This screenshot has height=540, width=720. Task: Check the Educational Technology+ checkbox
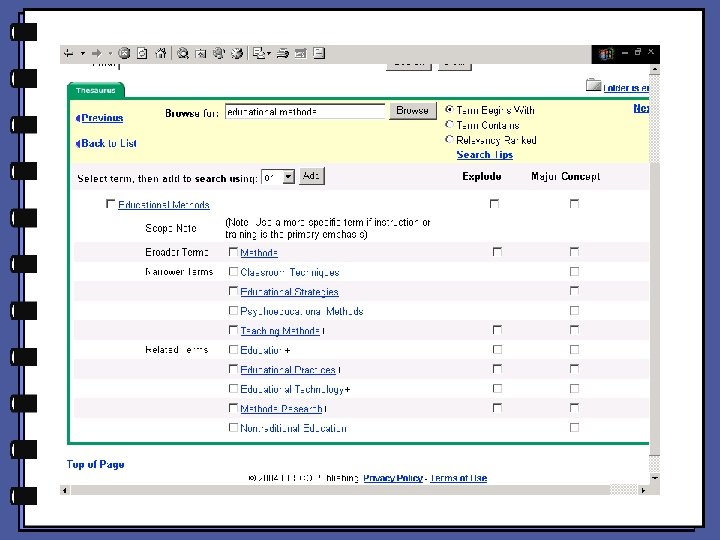tap(233, 388)
